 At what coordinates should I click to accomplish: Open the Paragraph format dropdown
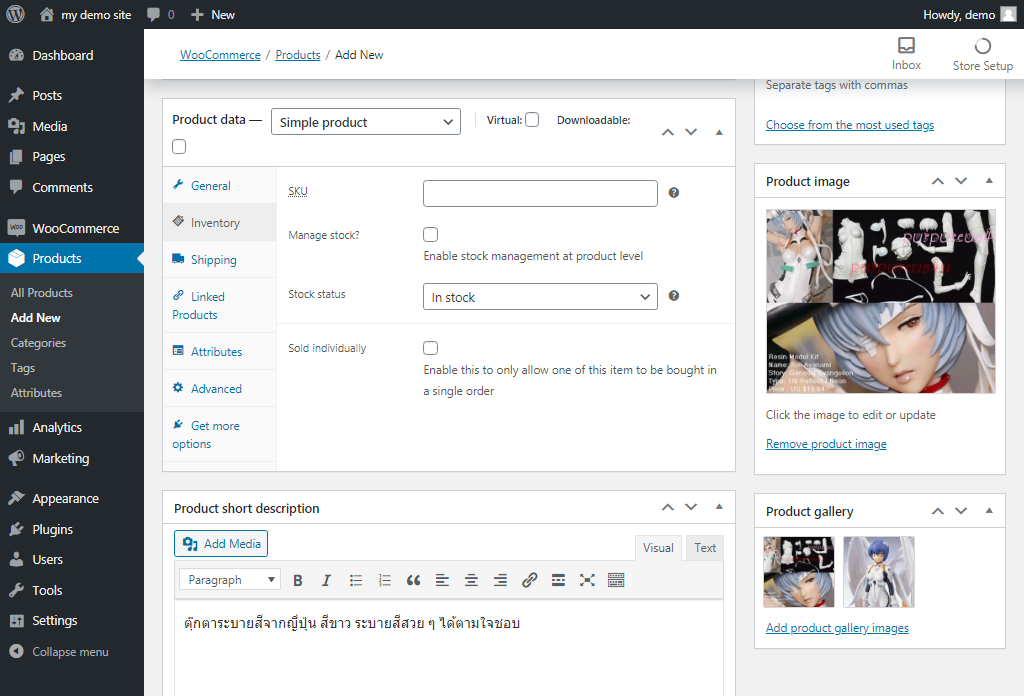(230, 580)
